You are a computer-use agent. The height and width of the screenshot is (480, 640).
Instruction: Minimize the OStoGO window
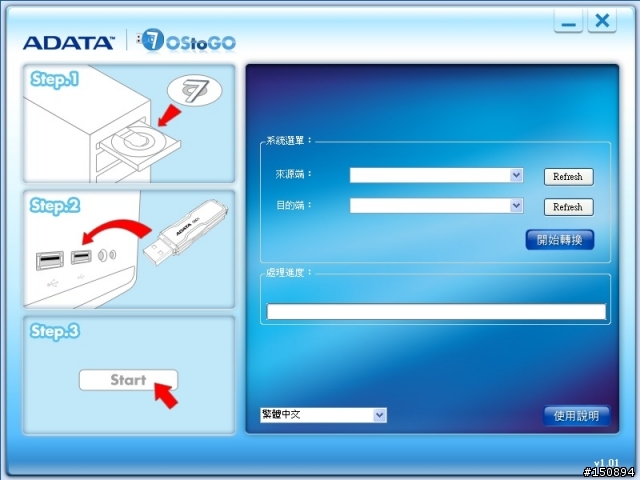[x=568, y=21]
